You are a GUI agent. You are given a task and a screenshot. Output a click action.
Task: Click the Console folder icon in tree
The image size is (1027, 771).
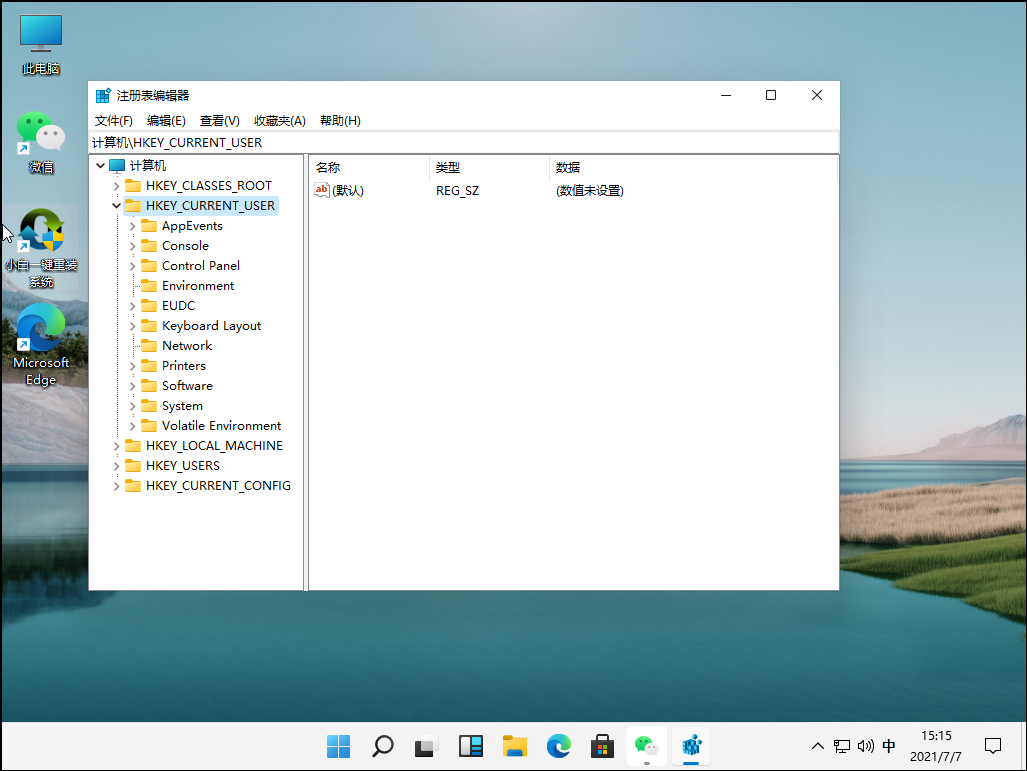[x=148, y=245]
